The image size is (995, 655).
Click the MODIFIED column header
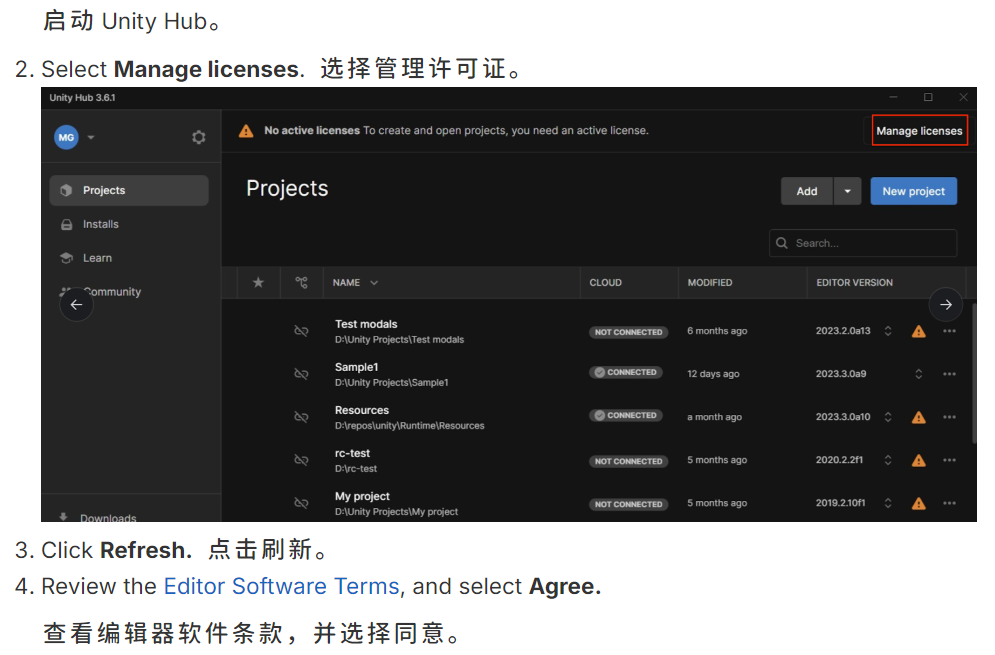[709, 282]
